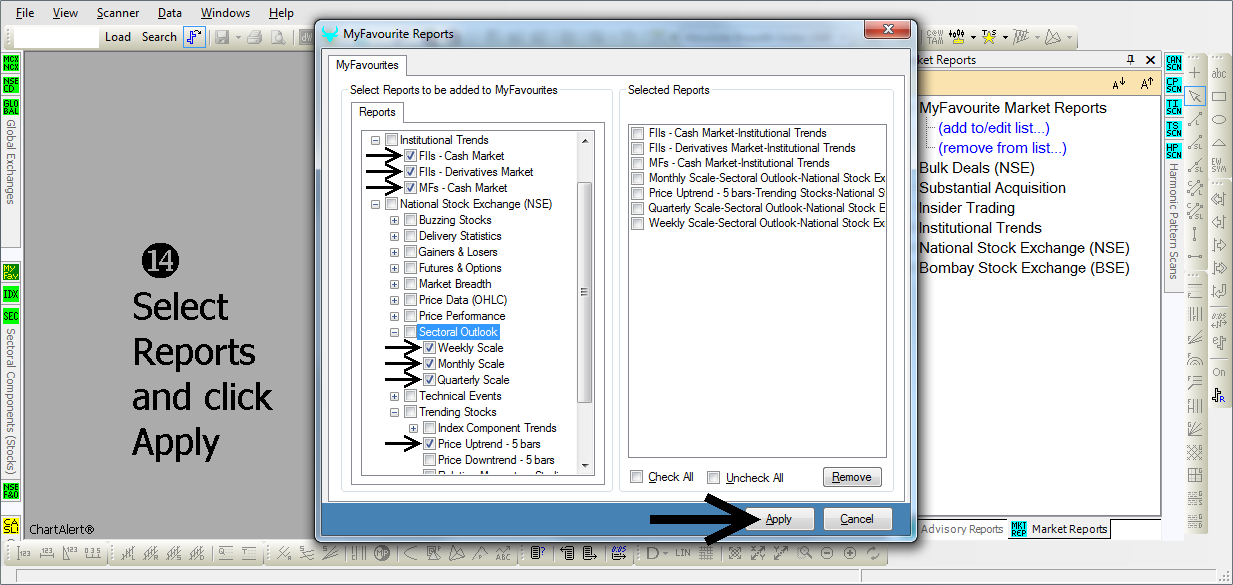The height and width of the screenshot is (585, 1233).
Task: Click the Remove button
Action: [852, 477]
